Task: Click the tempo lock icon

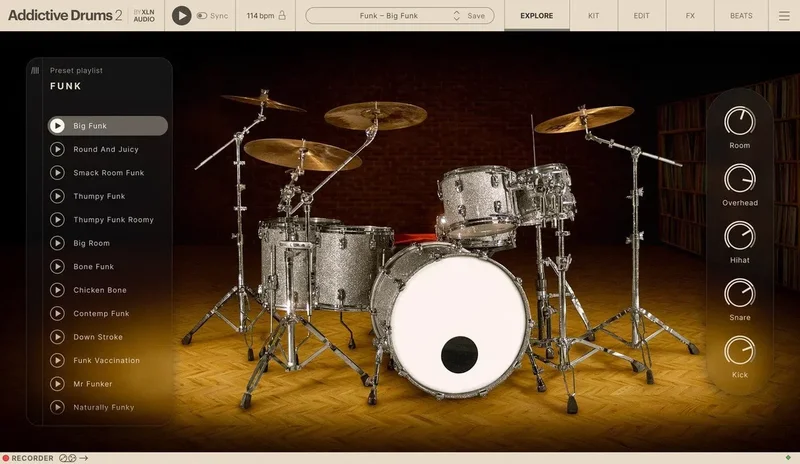Action: point(282,15)
